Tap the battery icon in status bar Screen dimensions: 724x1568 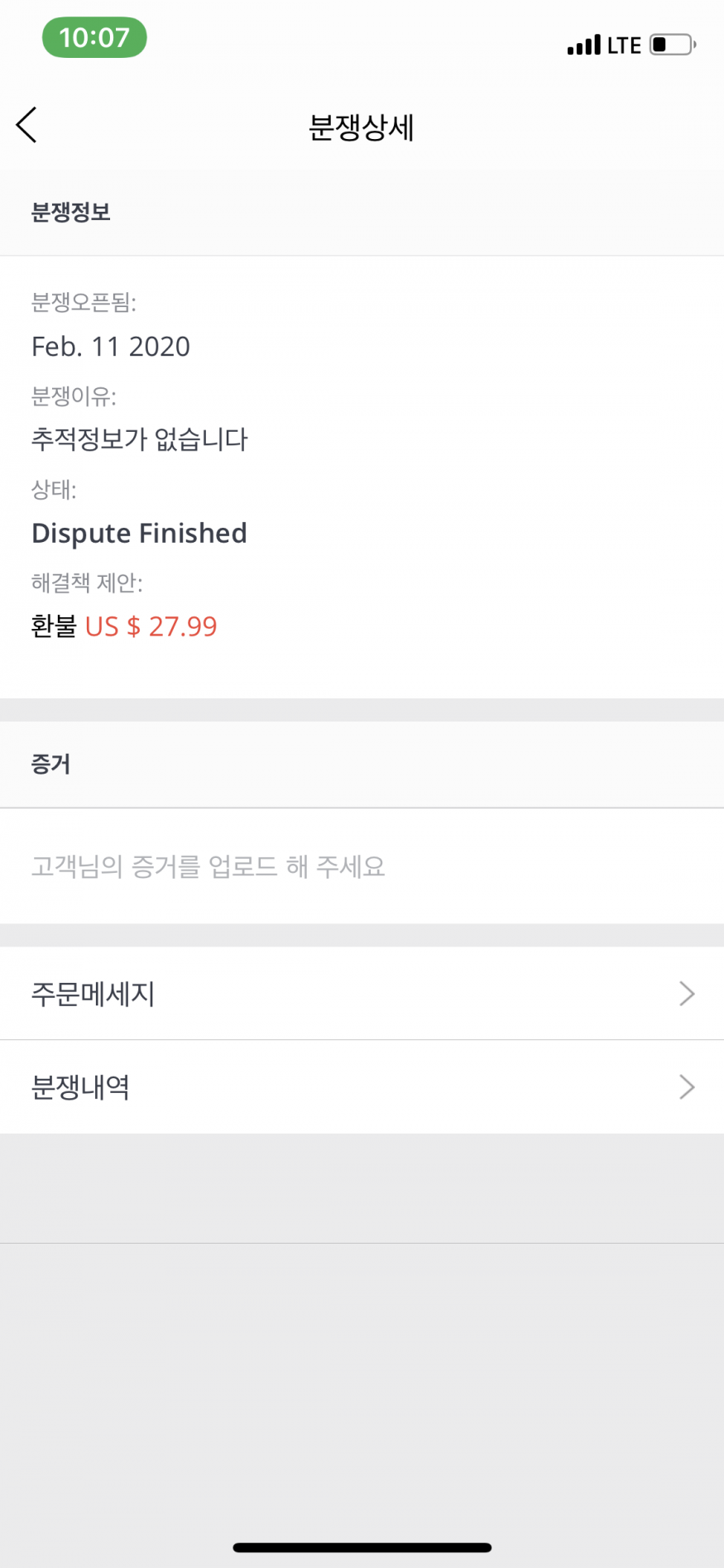coord(673,45)
